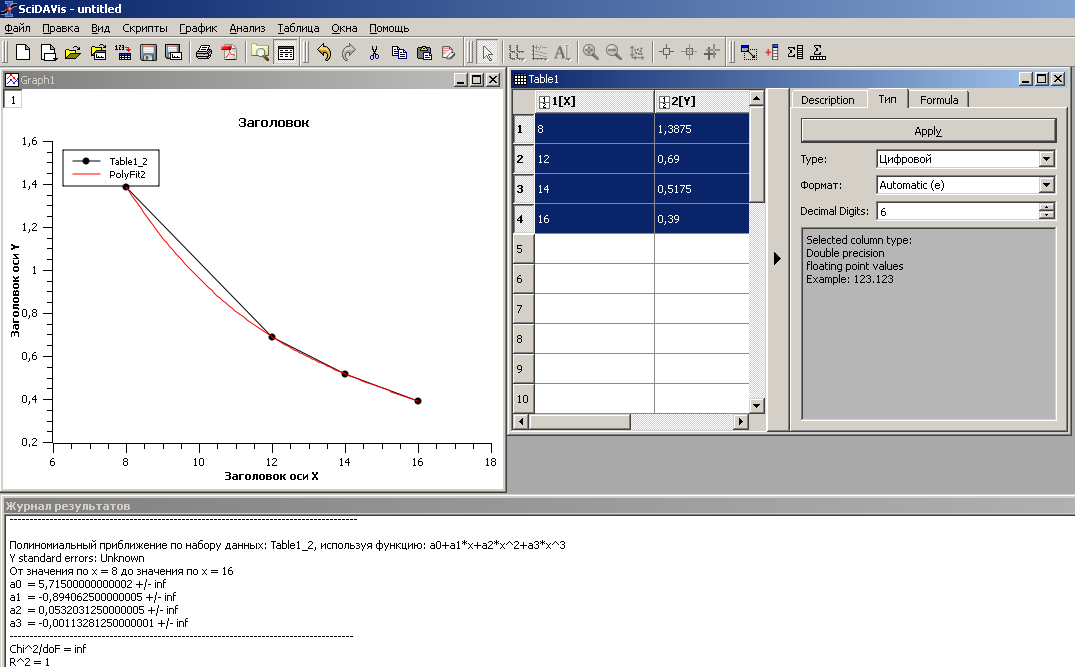1075x667 pixels.
Task: Select the Zoom In magnifier tool
Action: (x=590, y=52)
